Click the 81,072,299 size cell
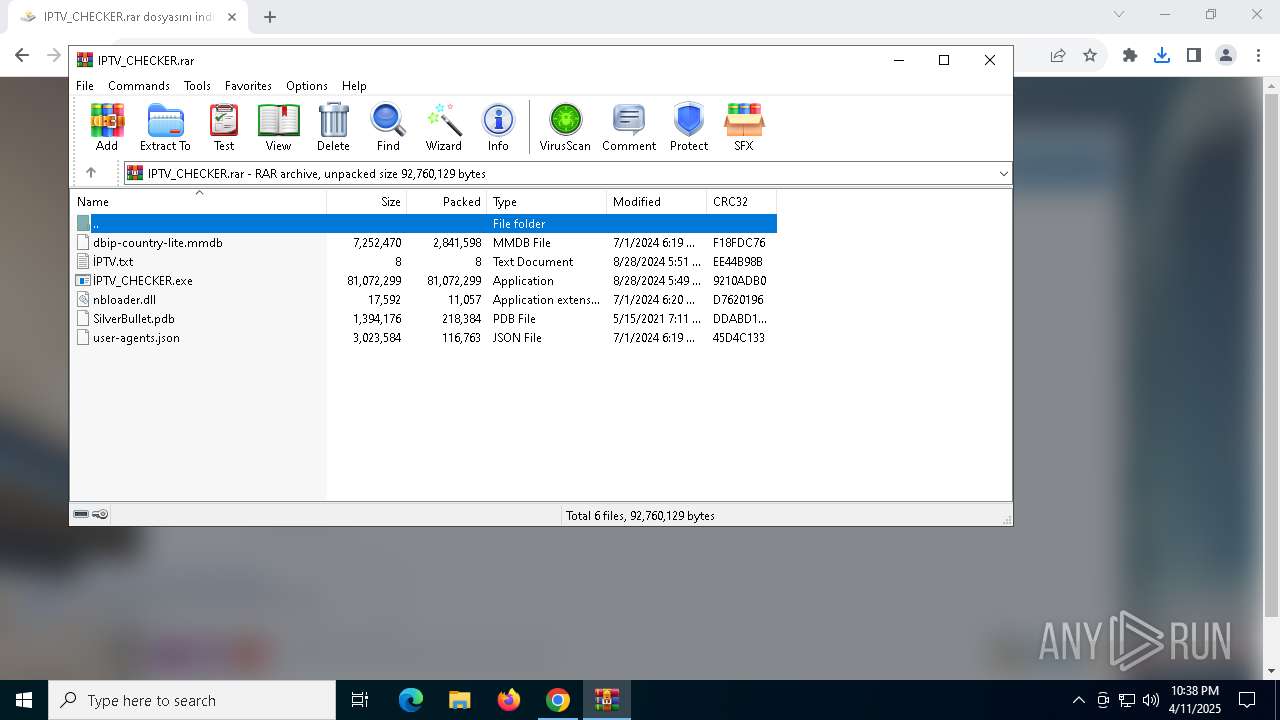 tap(374, 280)
